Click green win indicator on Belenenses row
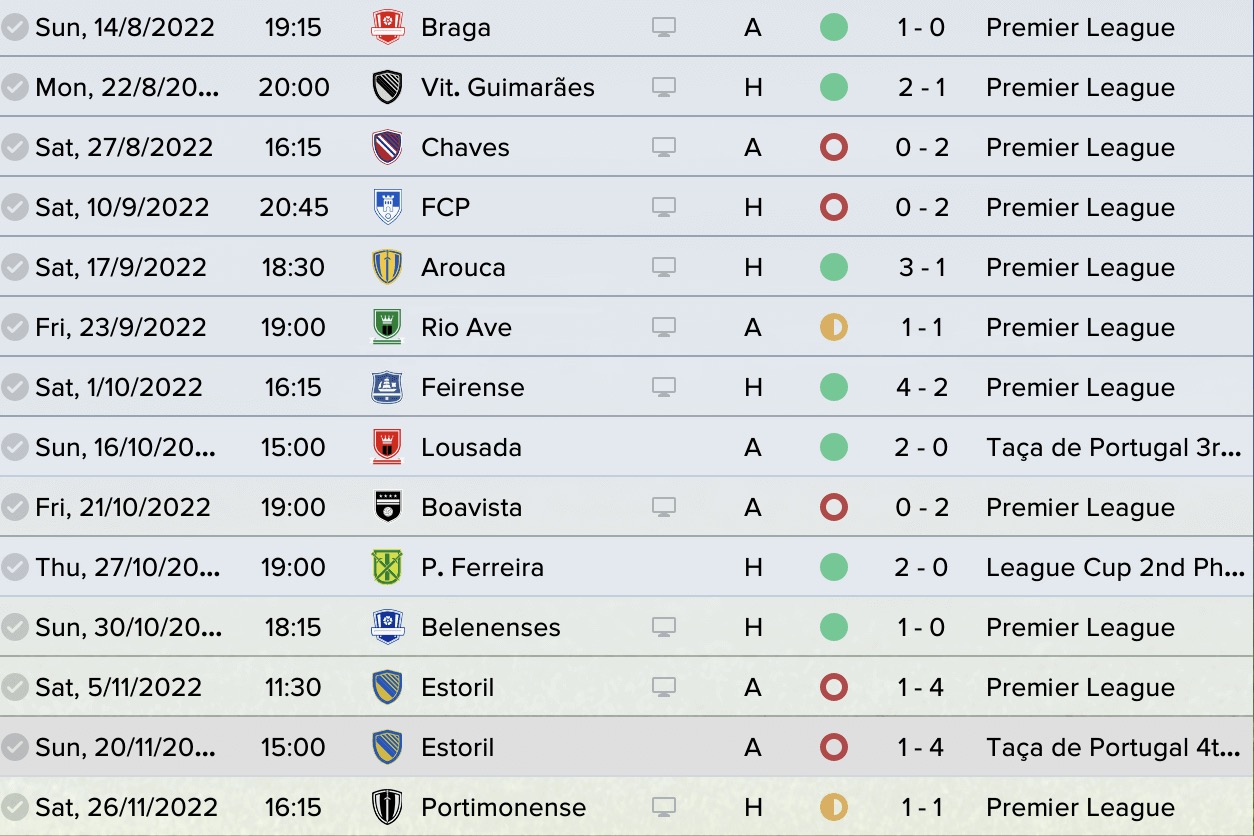This screenshot has height=836, width=1254. 833,627
